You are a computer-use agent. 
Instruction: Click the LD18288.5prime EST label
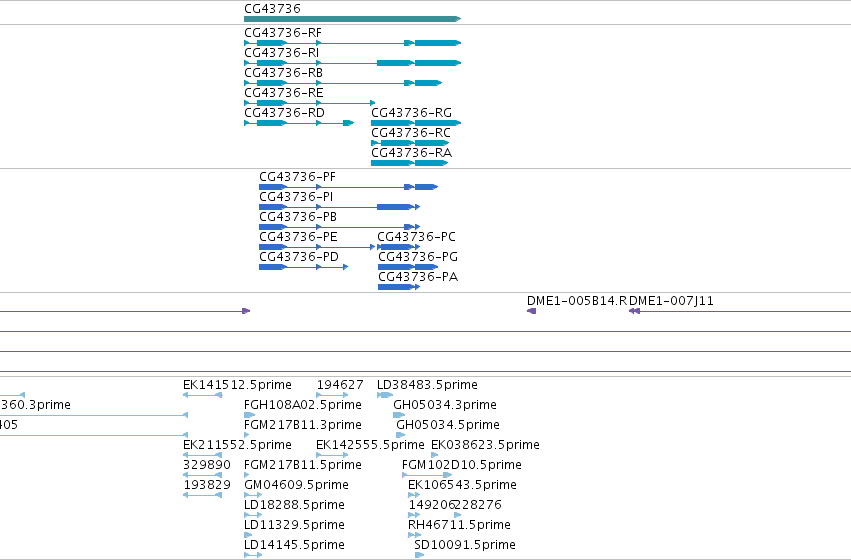pyautogui.click(x=294, y=506)
